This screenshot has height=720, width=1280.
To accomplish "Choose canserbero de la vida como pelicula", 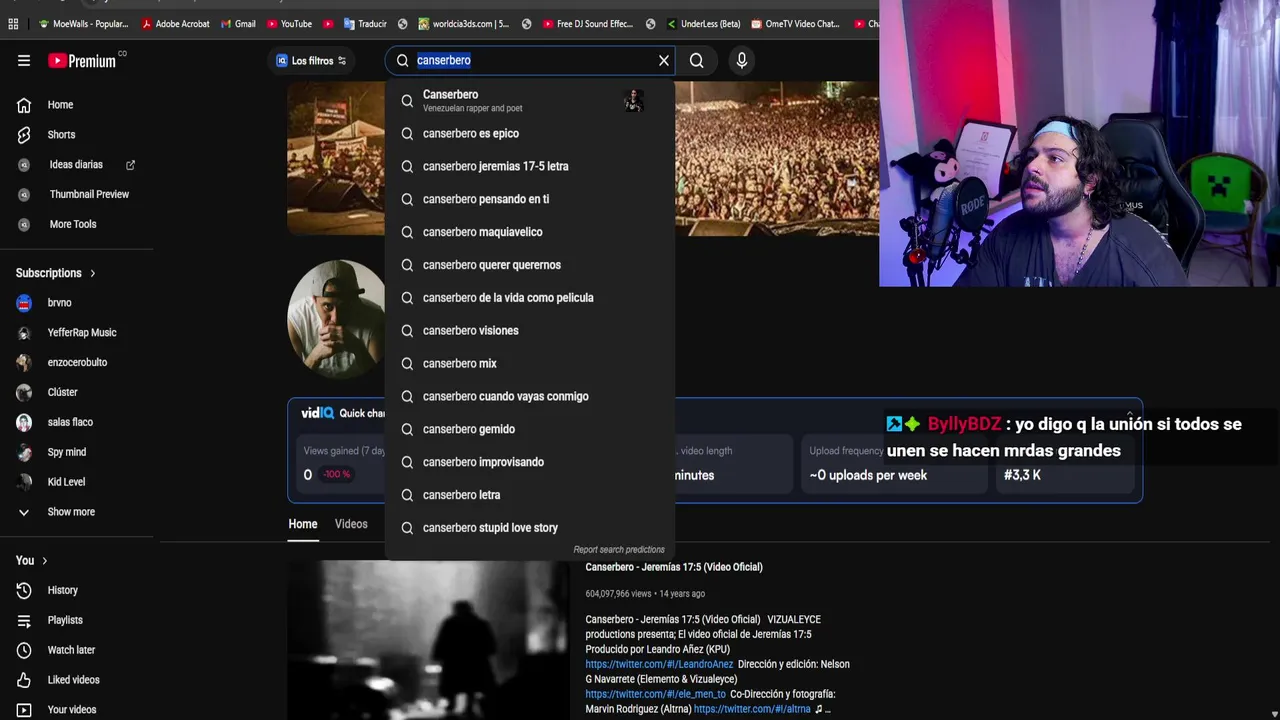I will point(530,298).
